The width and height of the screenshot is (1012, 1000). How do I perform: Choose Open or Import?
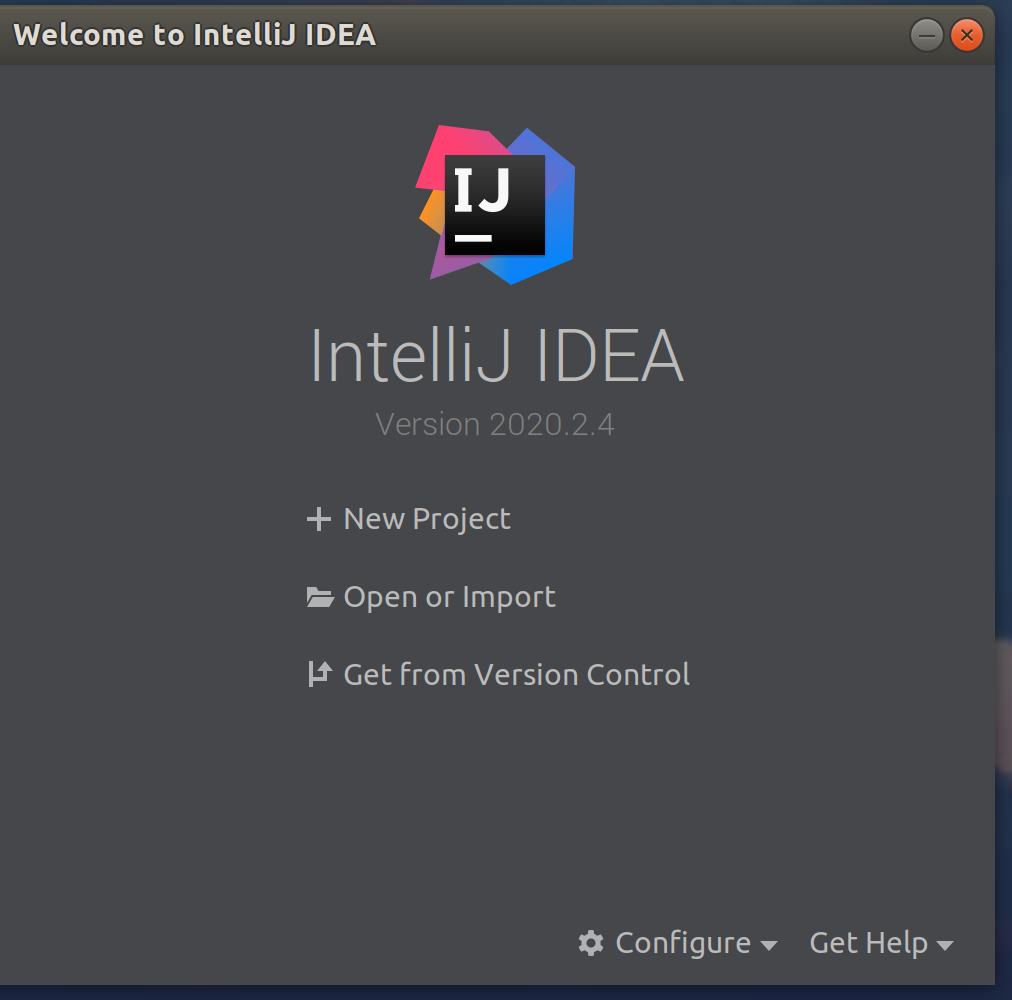(x=449, y=598)
